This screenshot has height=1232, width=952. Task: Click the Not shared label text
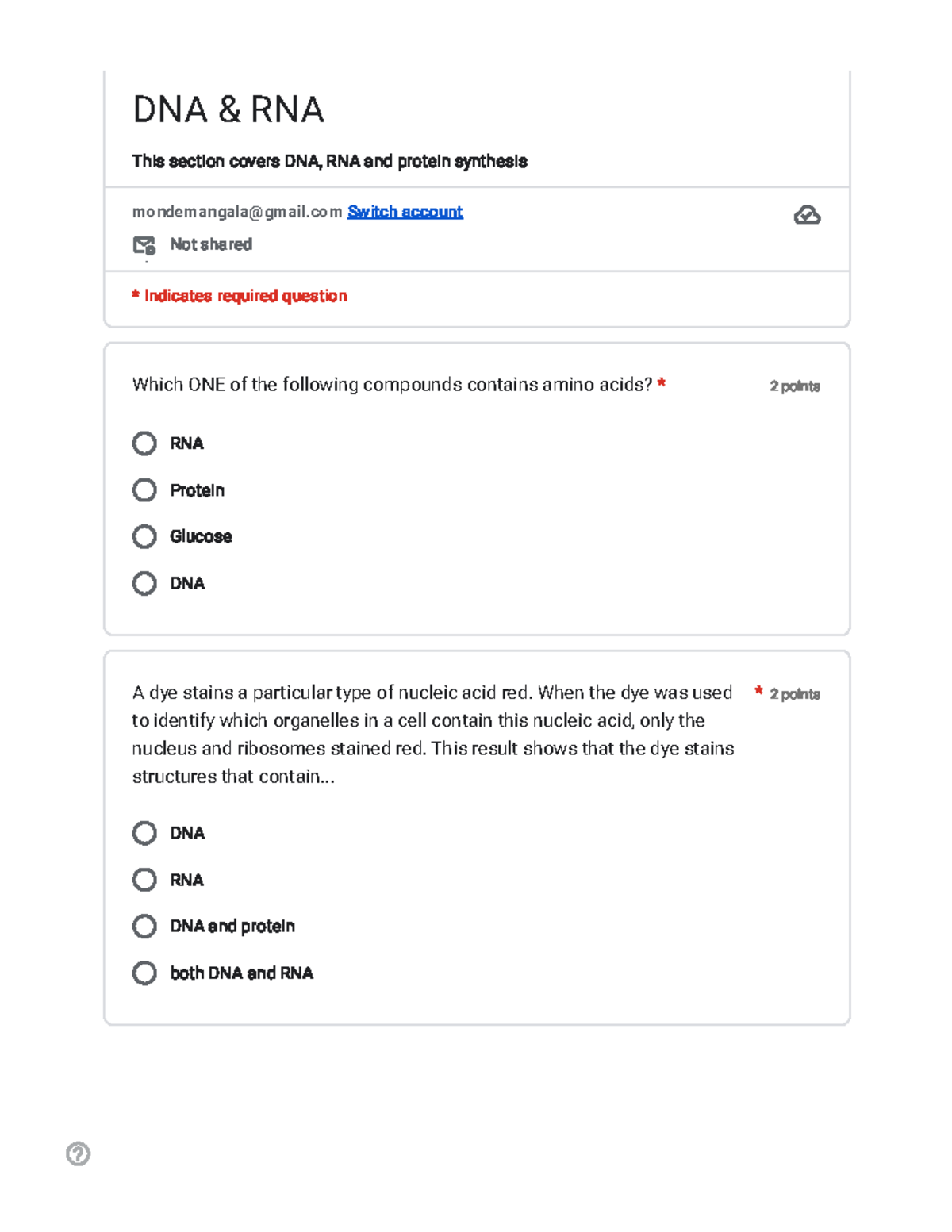pos(211,244)
